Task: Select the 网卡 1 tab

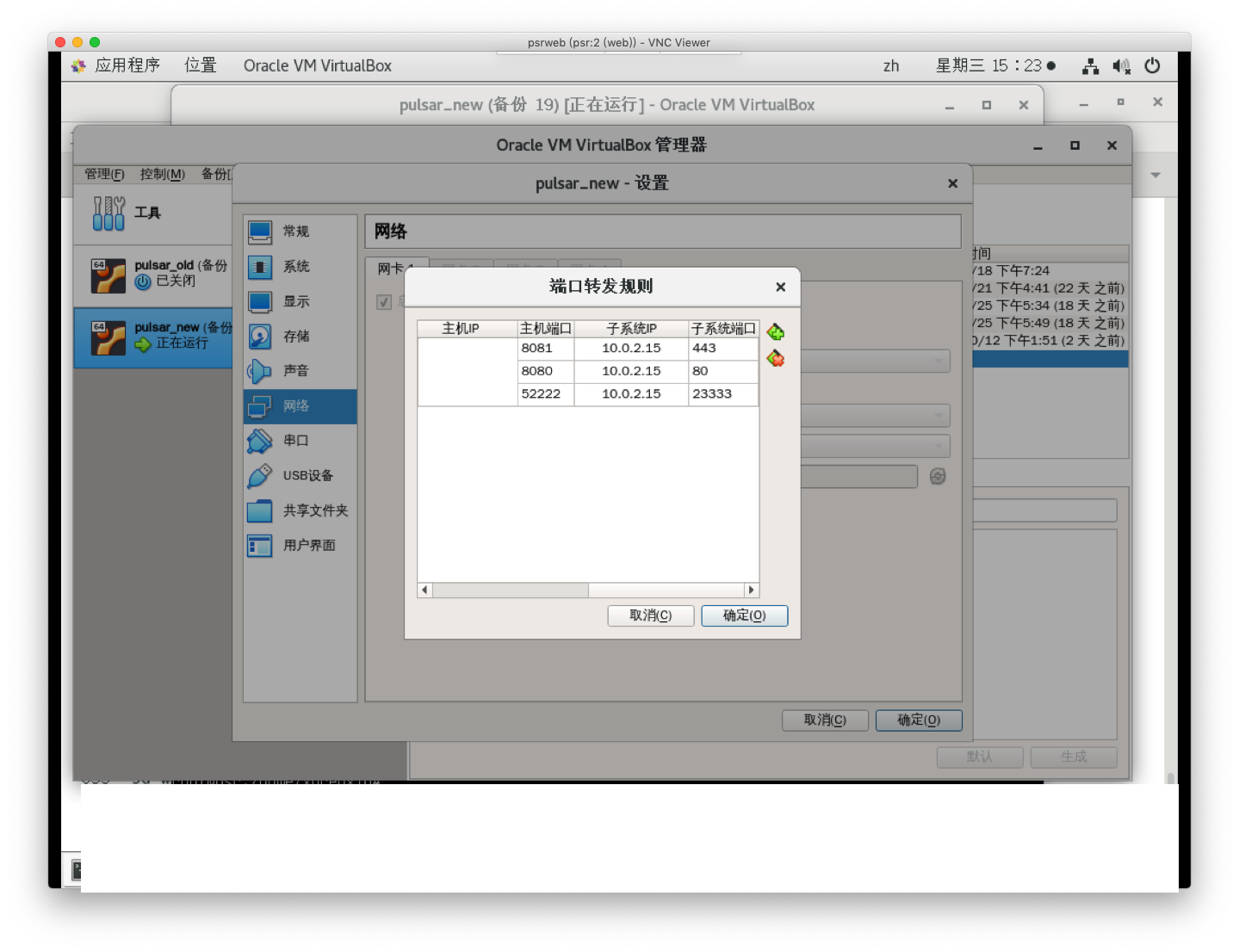Action: (396, 269)
